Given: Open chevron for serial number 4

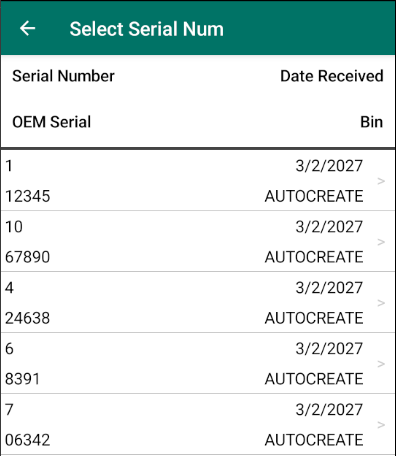Looking at the screenshot, I should coord(381,303).
